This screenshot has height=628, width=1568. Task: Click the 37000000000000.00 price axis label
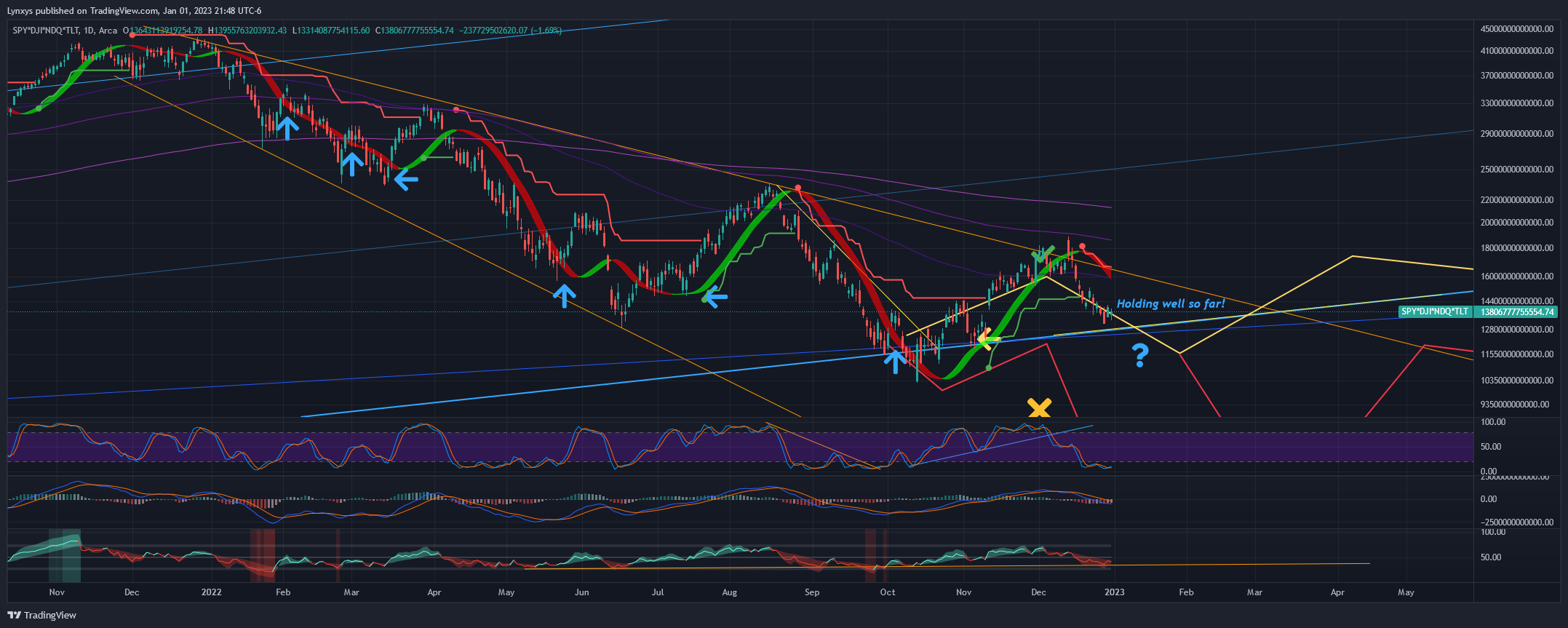pyautogui.click(x=1516, y=76)
